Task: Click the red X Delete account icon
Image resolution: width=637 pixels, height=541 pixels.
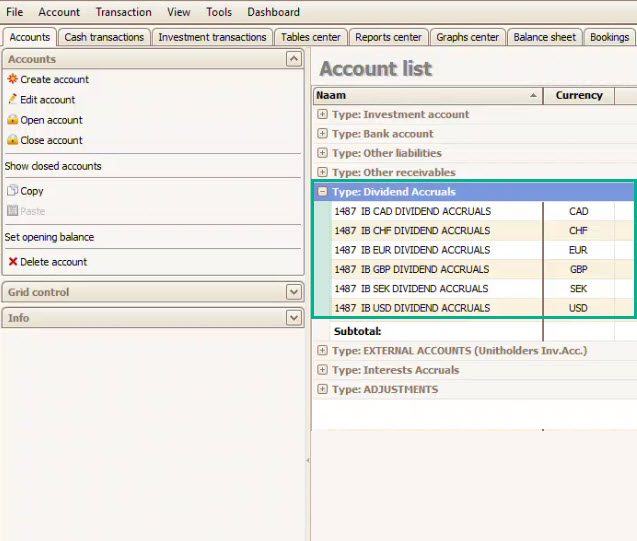Action: (12, 262)
